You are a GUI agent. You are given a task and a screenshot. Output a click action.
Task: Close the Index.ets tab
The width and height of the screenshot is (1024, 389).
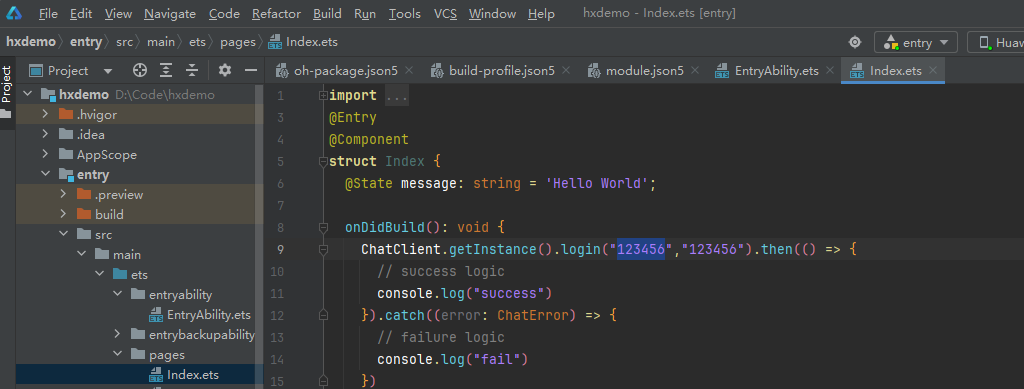[933, 70]
